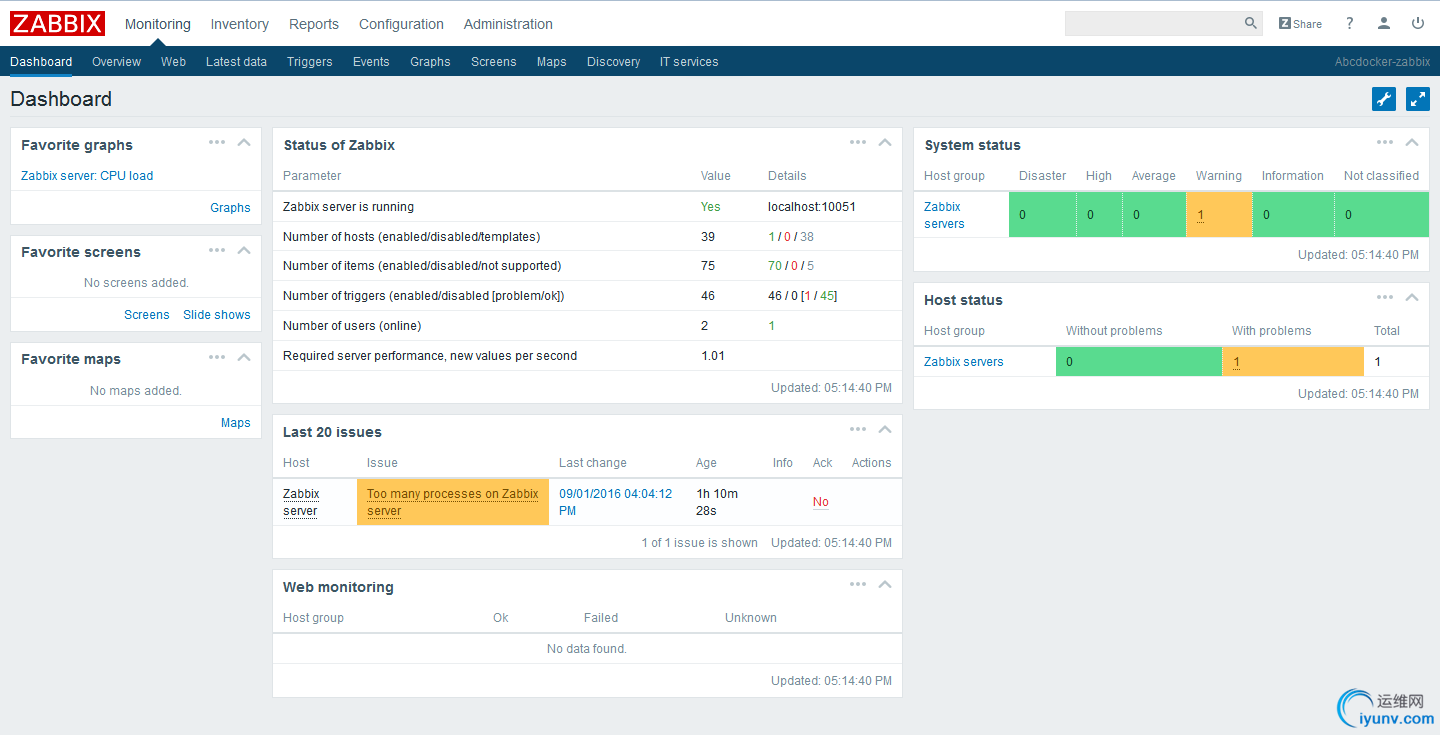Open dashboard configuration wrench icon
Screen dimensions: 1440x735
1384,99
